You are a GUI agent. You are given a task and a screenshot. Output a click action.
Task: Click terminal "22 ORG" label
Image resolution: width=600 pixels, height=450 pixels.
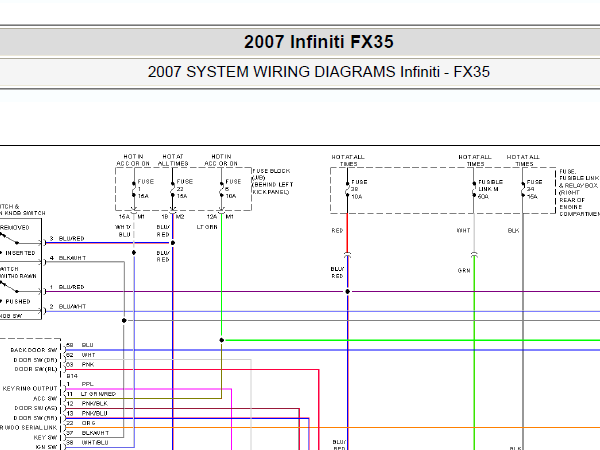[81, 423]
